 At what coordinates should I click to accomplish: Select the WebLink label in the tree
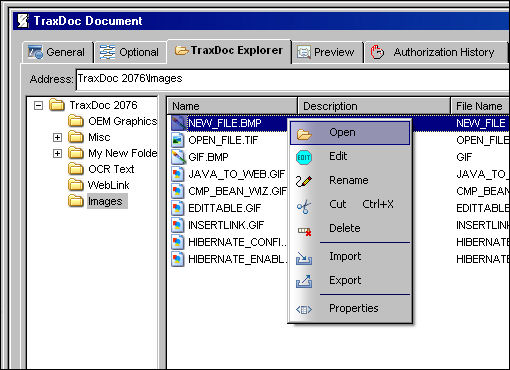pos(108,185)
